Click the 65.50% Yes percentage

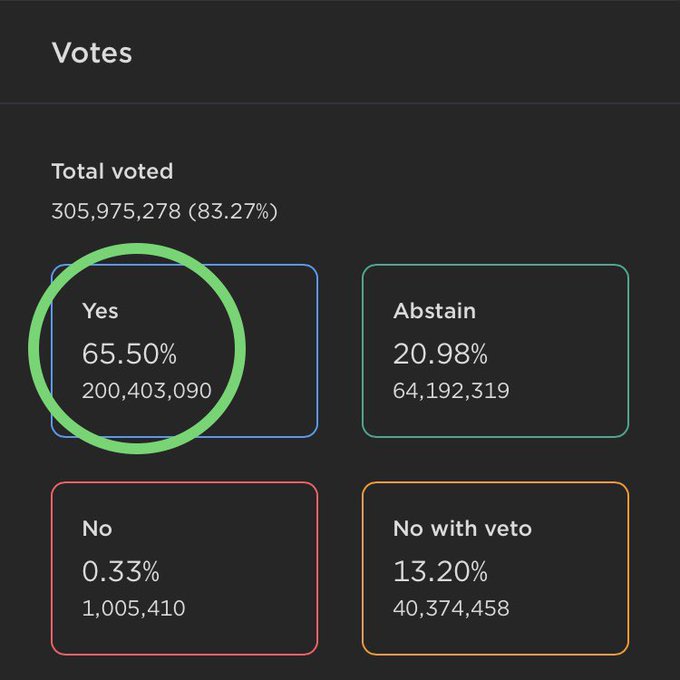click(129, 355)
